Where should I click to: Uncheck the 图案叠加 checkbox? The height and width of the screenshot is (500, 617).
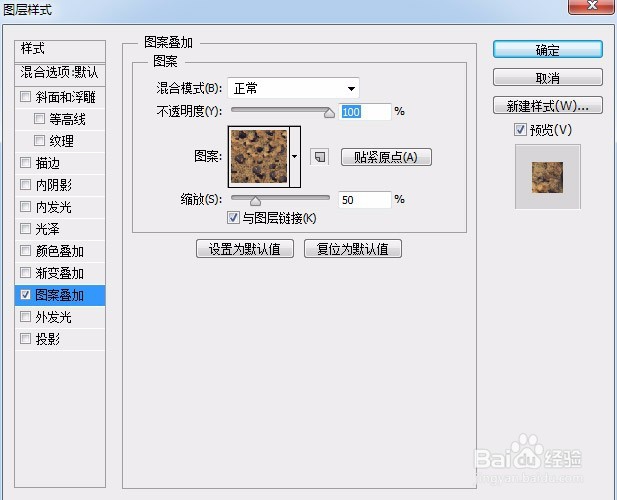click(x=26, y=295)
